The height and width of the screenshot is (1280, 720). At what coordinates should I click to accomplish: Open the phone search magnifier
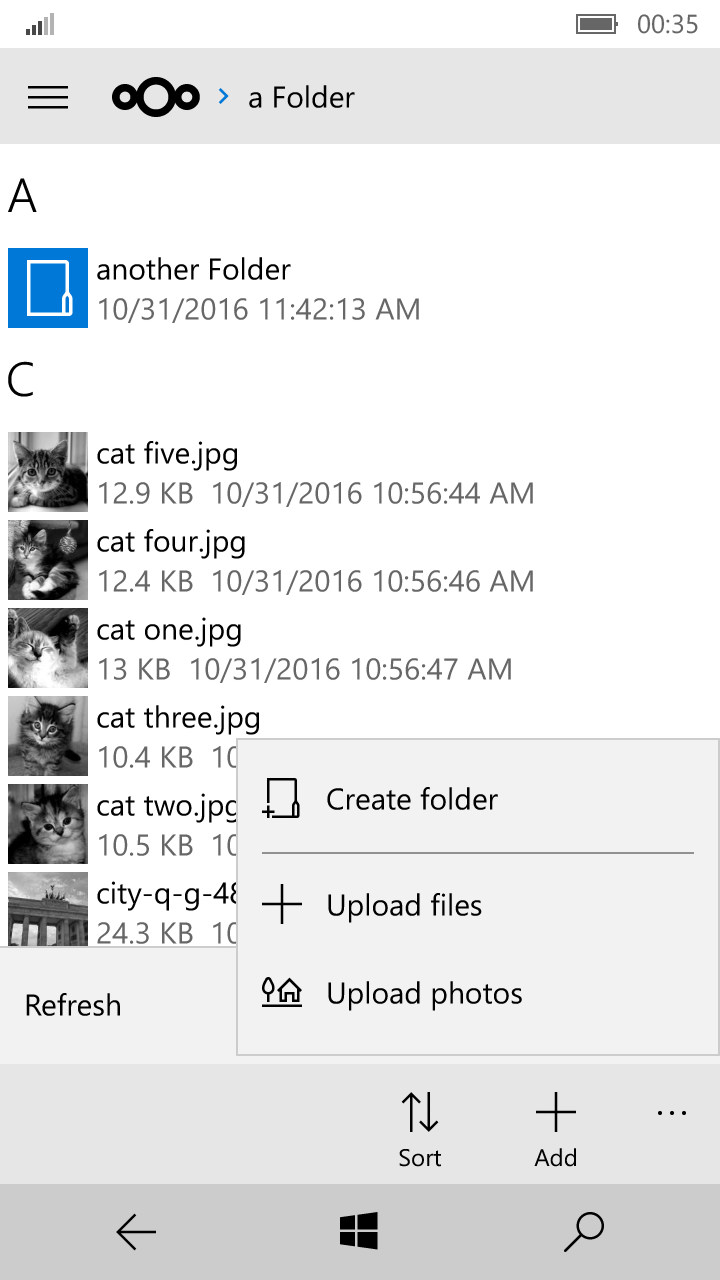584,1232
